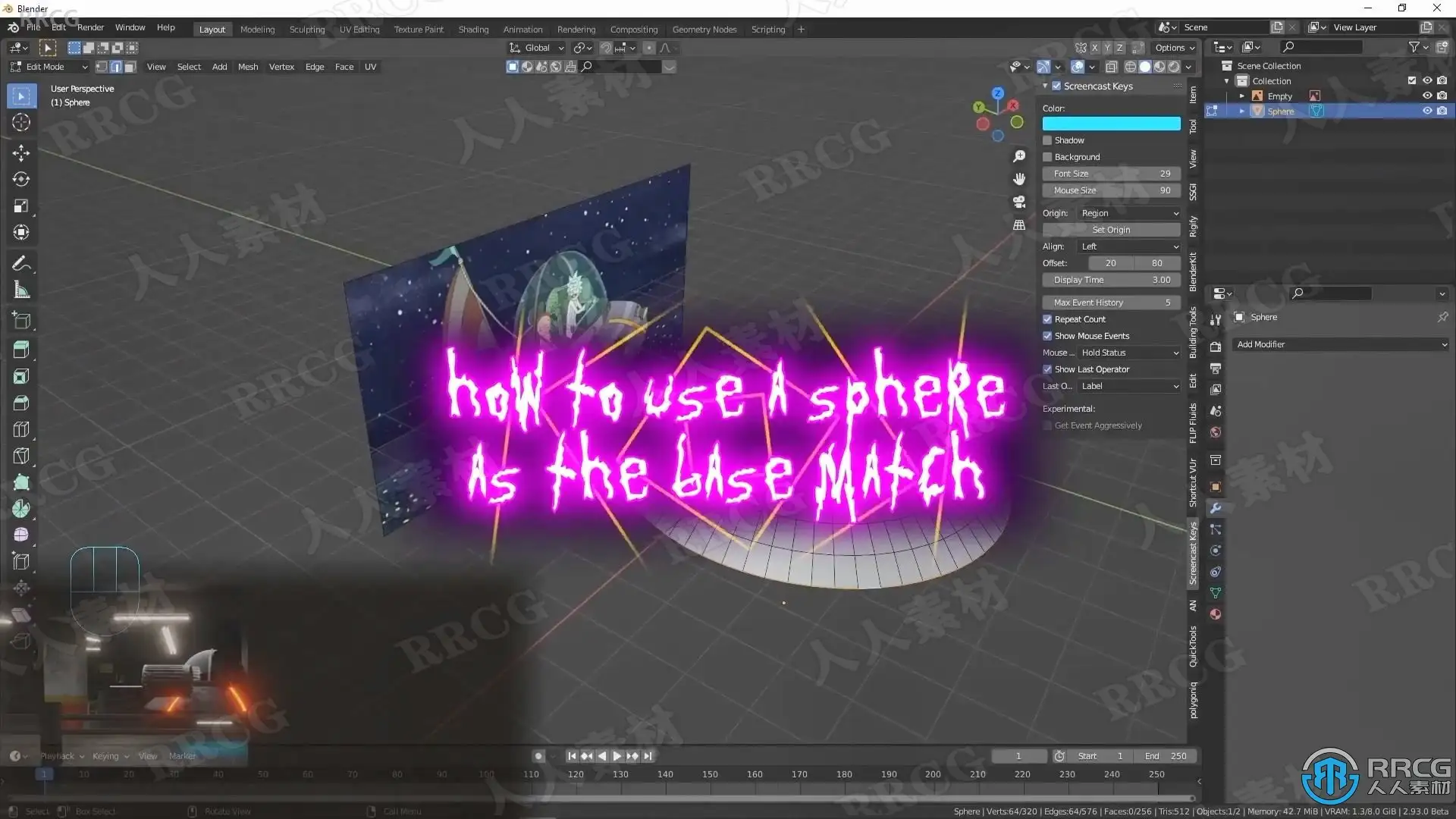Click the Cursor tool icon
The image size is (1456, 819).
pos(21,122)
